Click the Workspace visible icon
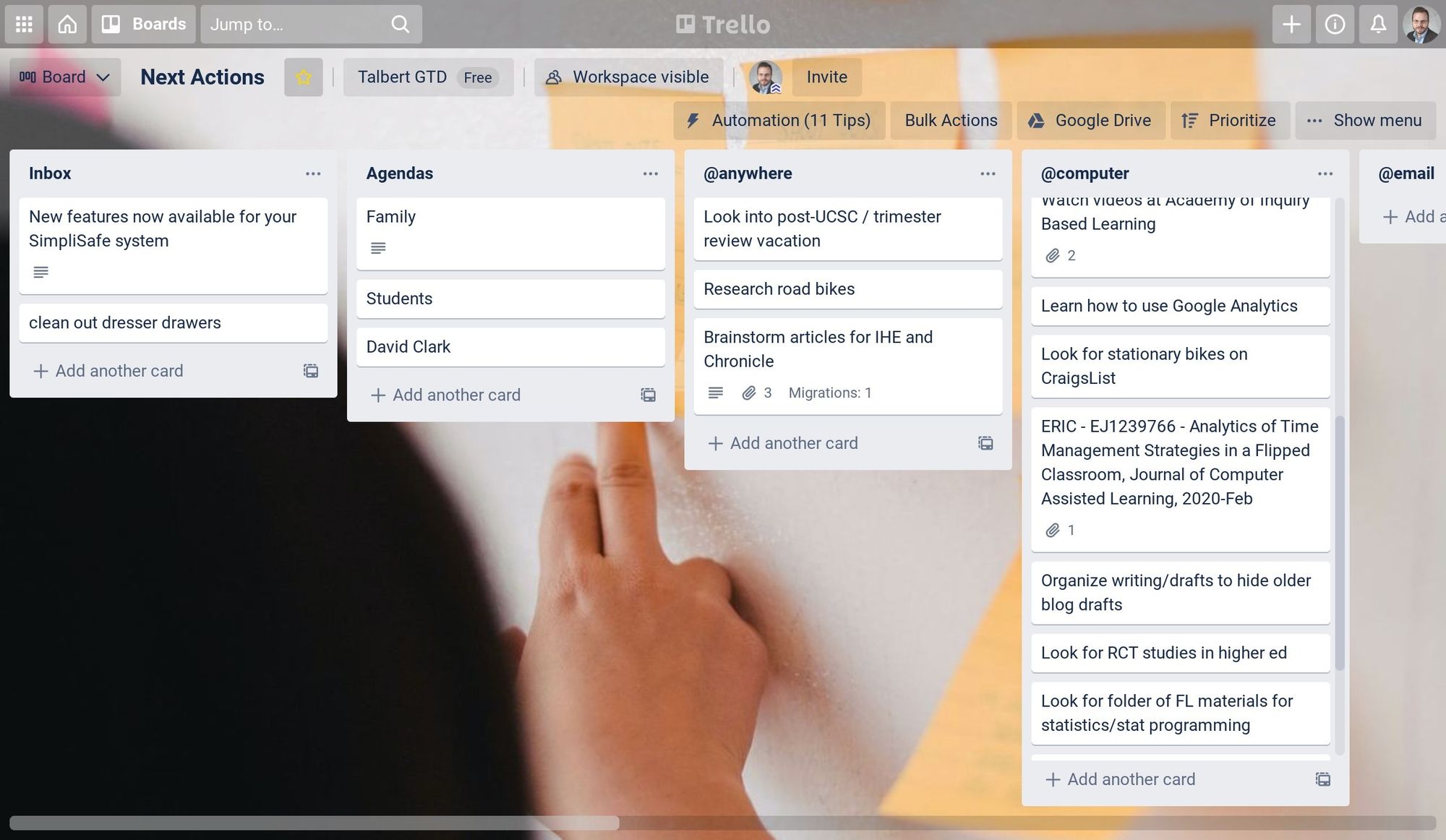1446x840 pixels. 553,77
